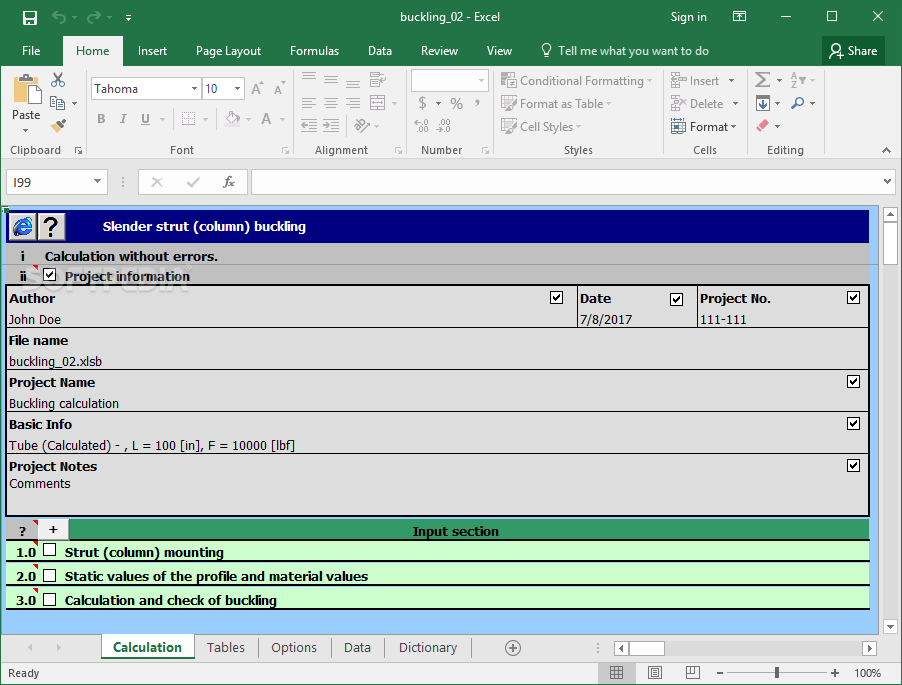Click the Save icon in title bar

pyautogui.click(x=30, y=17)
